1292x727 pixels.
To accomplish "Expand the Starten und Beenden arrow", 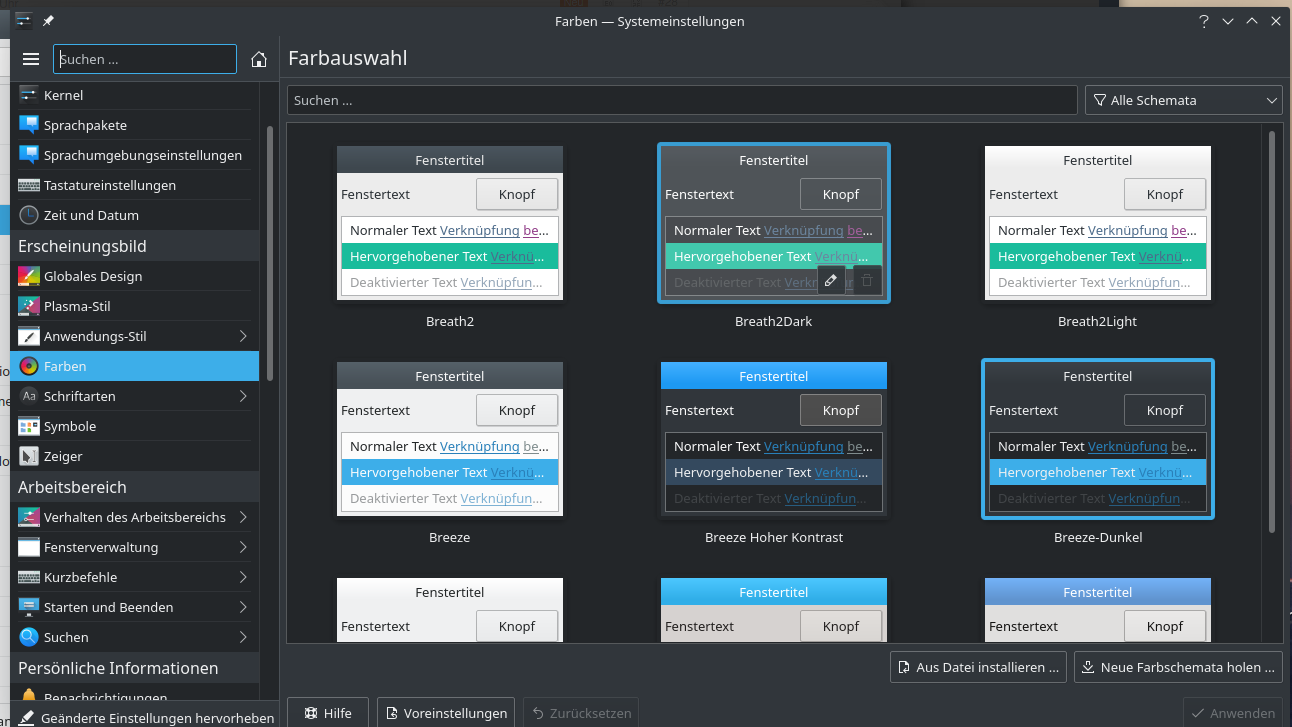I will point(243,607).
